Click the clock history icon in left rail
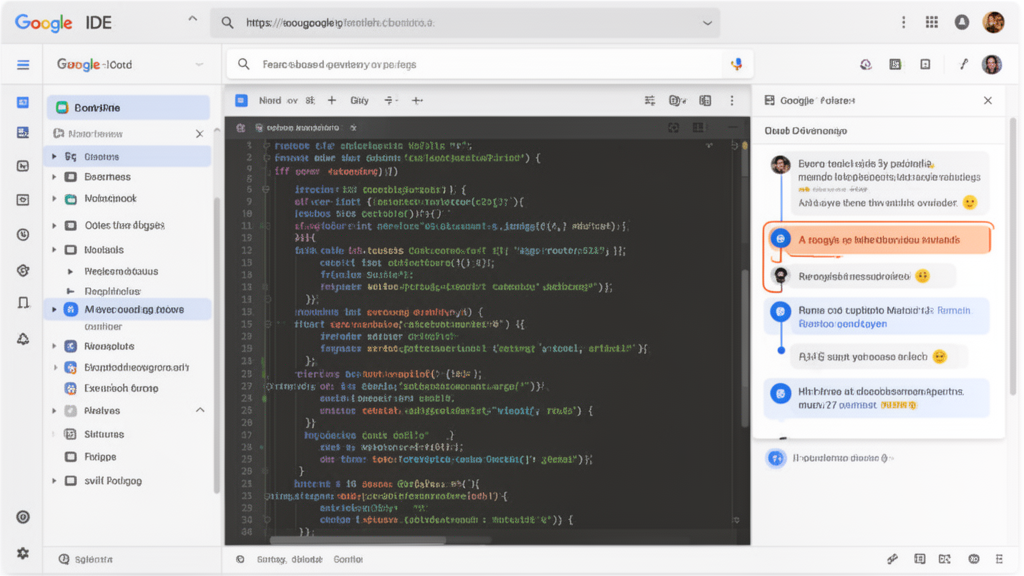This screenshot has height=576, width=1024. click(x=23, y=234)
